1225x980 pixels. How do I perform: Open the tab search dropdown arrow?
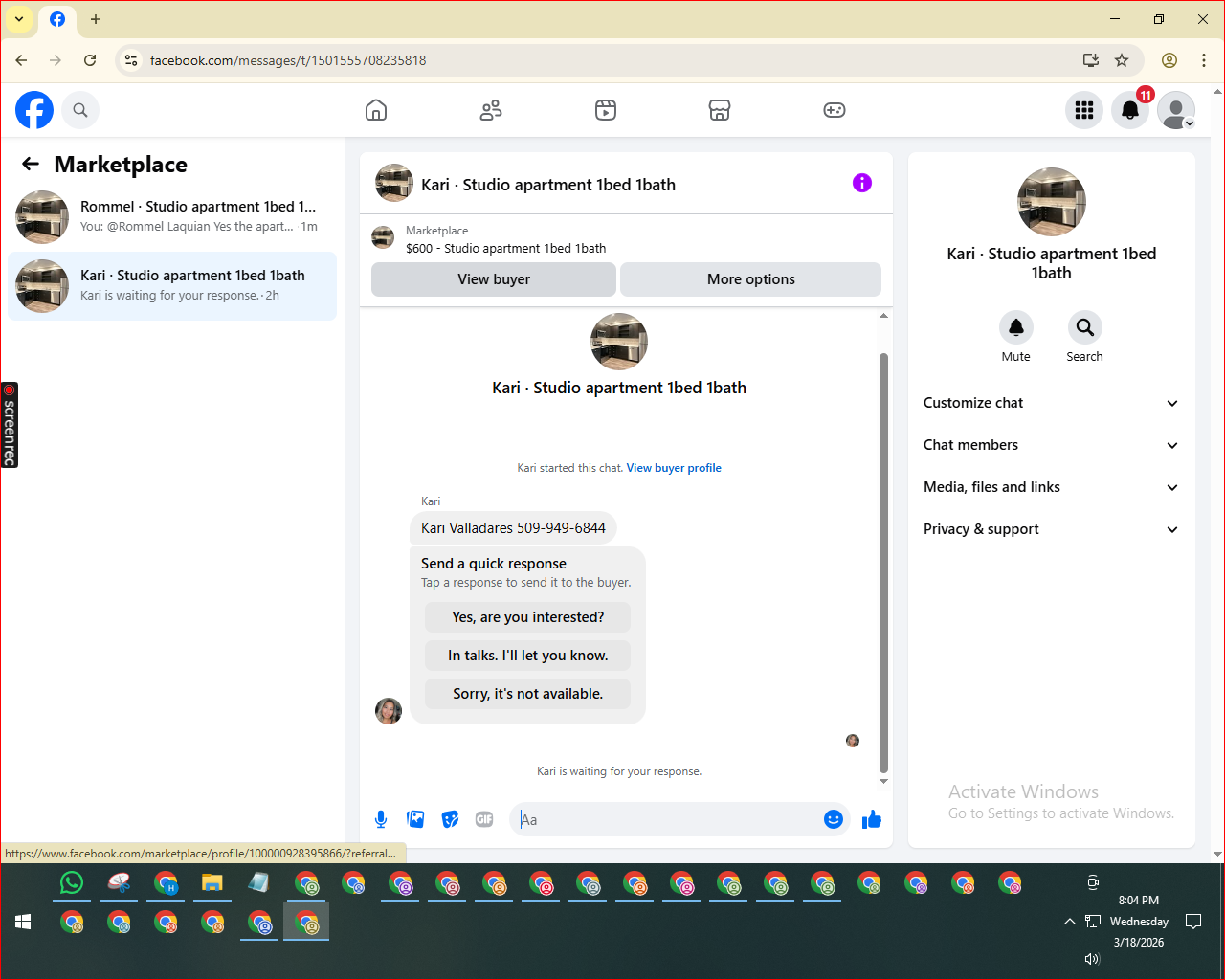(19, 19)
